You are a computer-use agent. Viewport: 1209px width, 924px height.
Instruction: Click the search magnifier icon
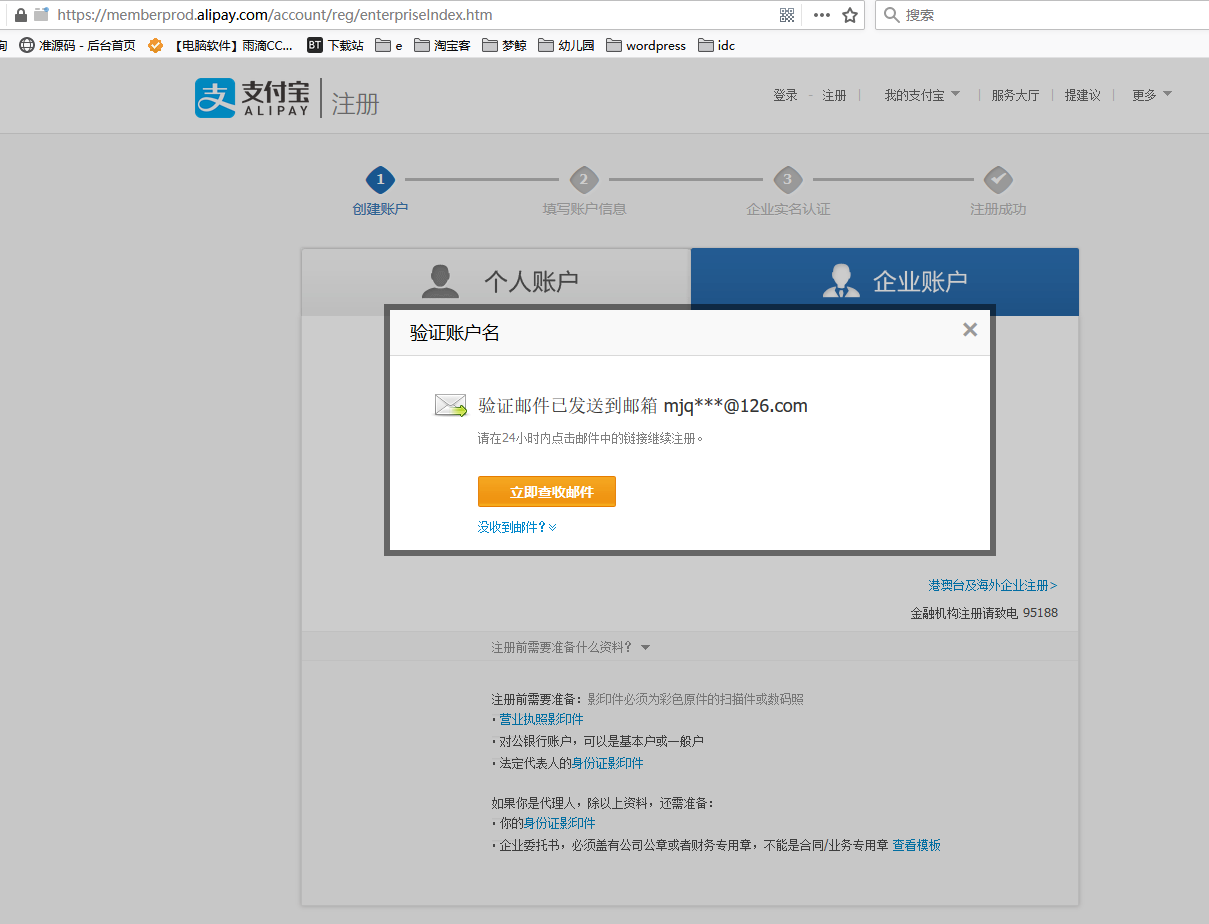892,15
